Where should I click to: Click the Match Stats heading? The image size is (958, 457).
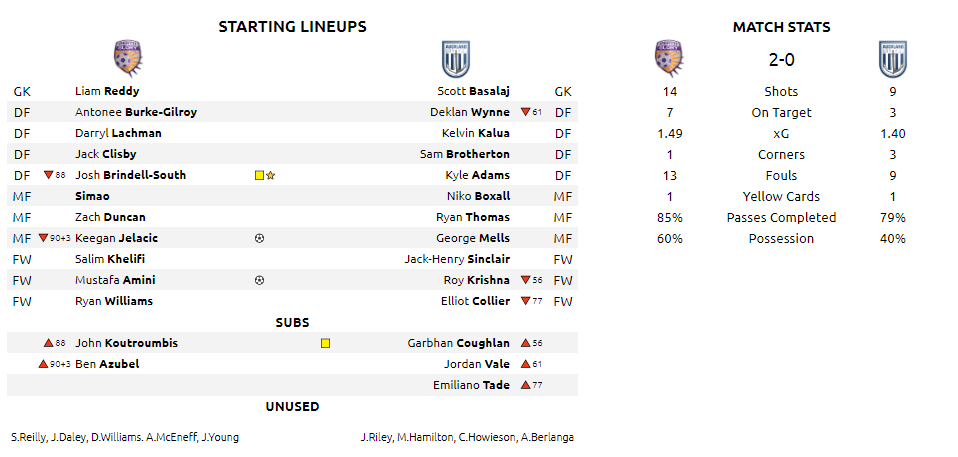click(x=781, y=27)
